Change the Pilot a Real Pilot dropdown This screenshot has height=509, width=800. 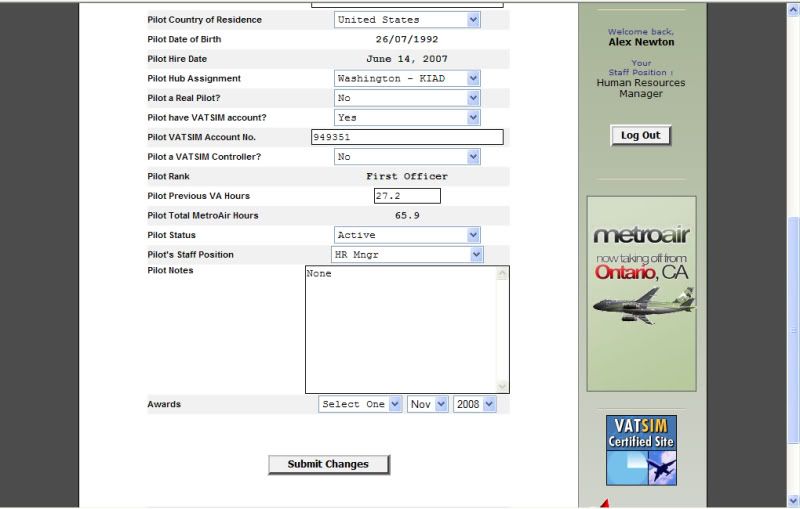[407, 98]
